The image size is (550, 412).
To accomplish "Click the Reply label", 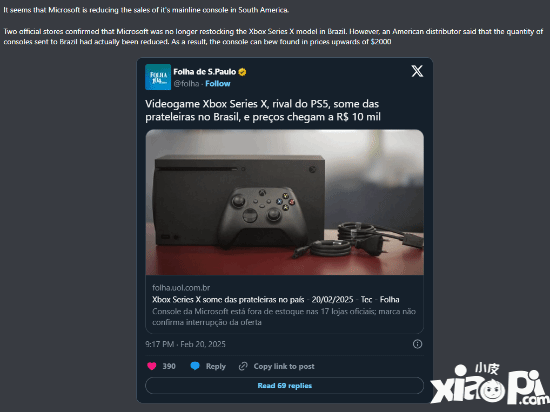I will pos(216,366).
